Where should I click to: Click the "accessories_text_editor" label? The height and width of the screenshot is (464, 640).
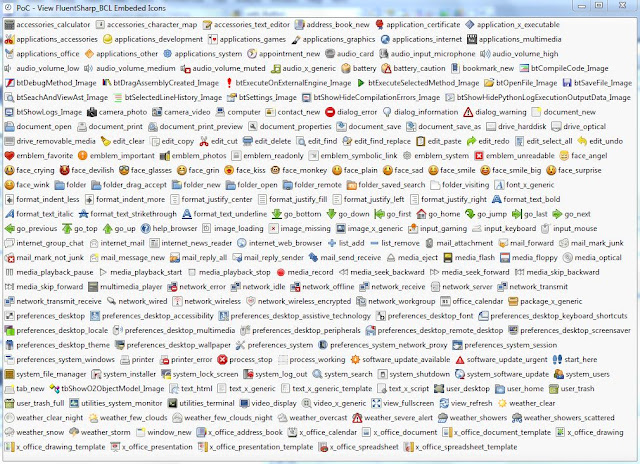point(252,25)
